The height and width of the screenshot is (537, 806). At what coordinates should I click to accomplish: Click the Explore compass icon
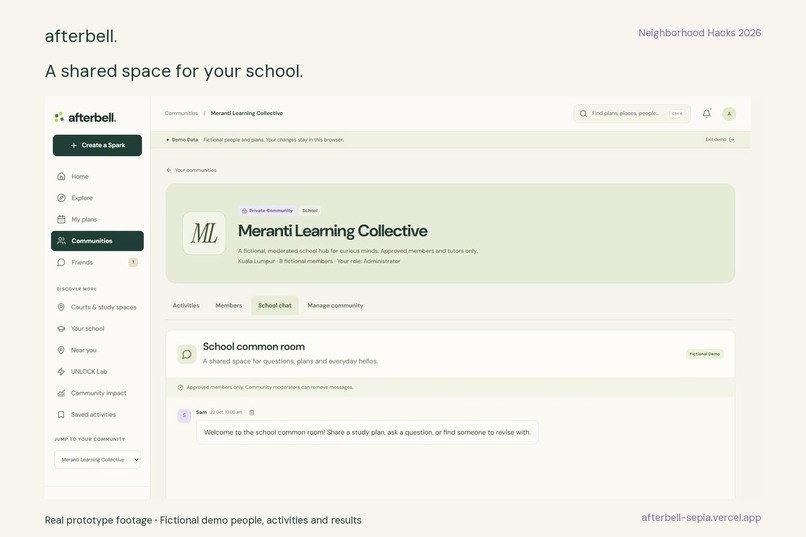pos(61,198)
